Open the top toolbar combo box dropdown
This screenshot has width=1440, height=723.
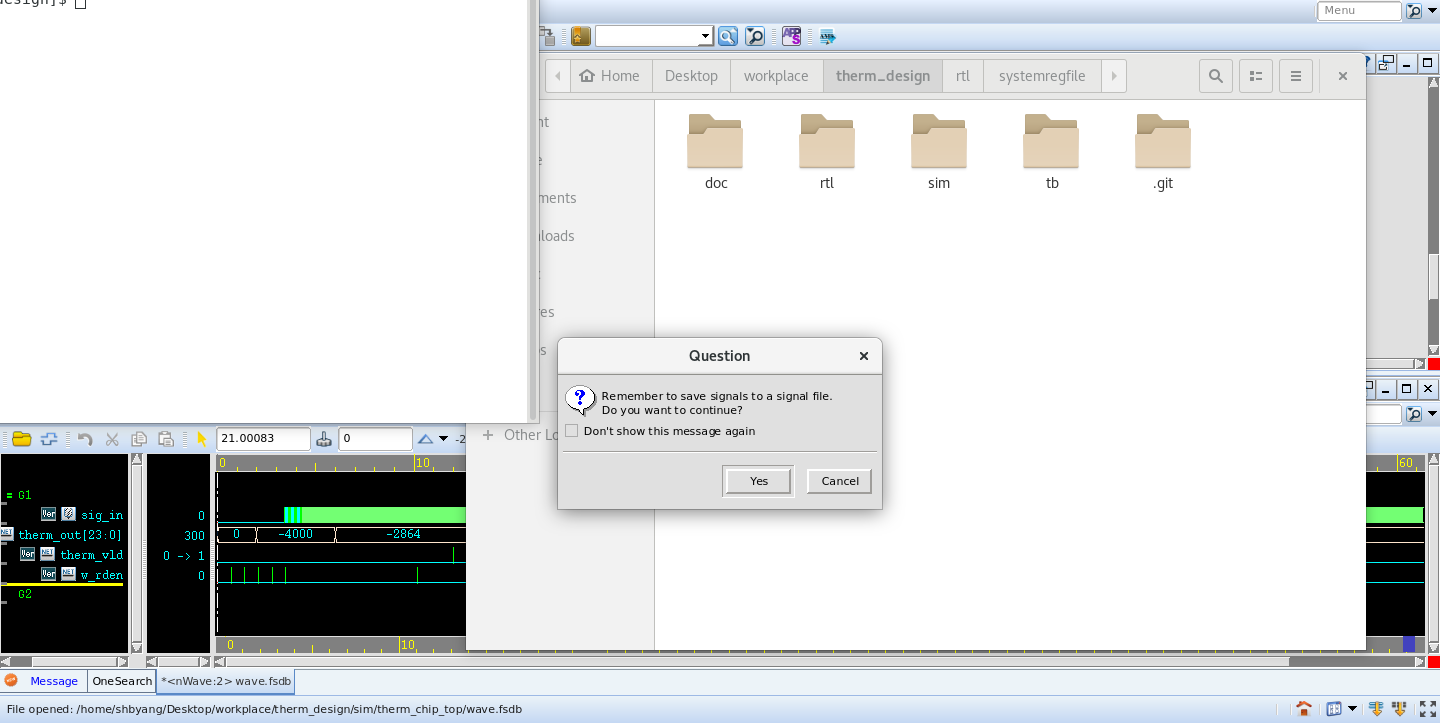705,37
